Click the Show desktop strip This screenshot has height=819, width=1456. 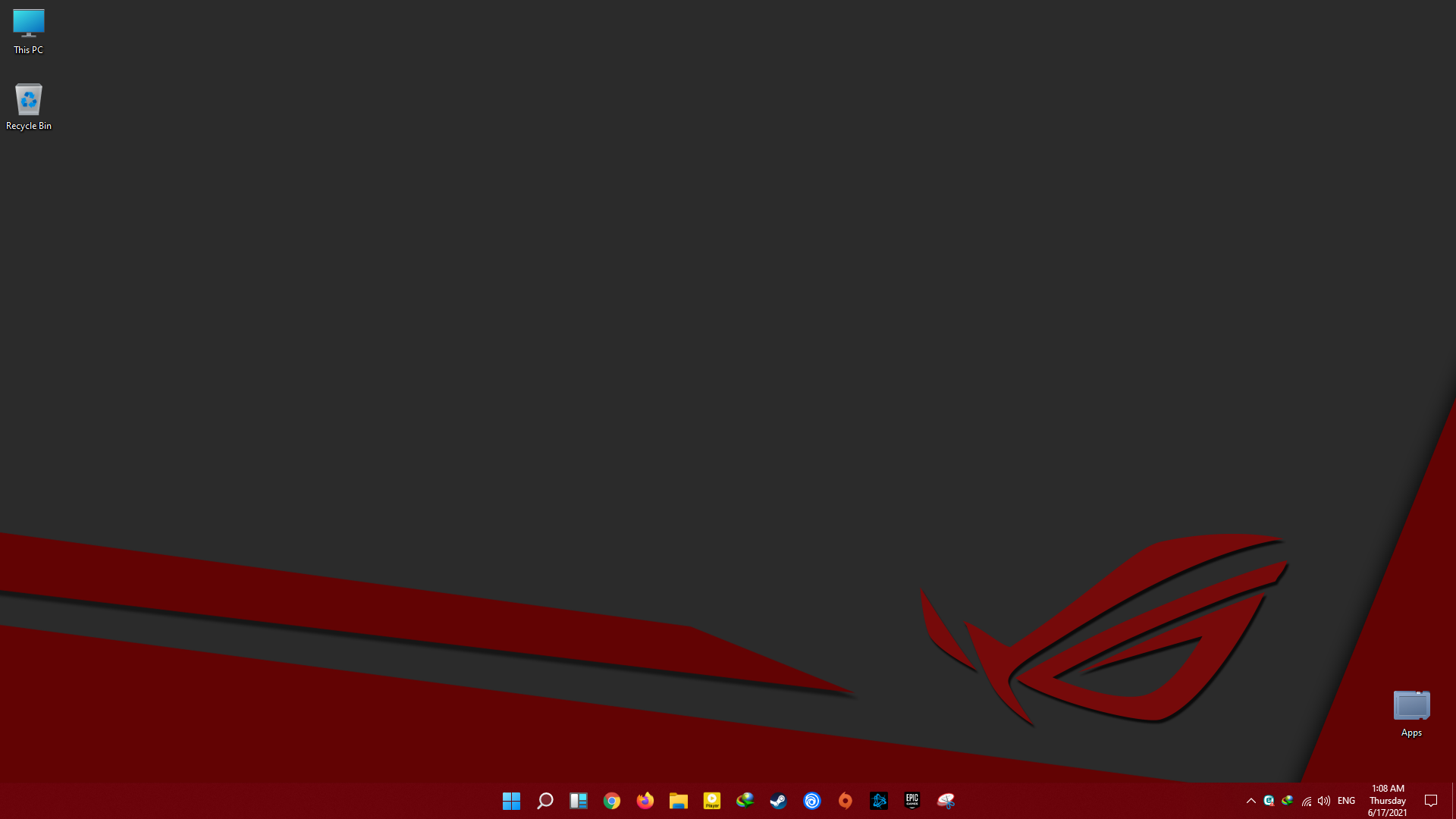coord(1454,801)
